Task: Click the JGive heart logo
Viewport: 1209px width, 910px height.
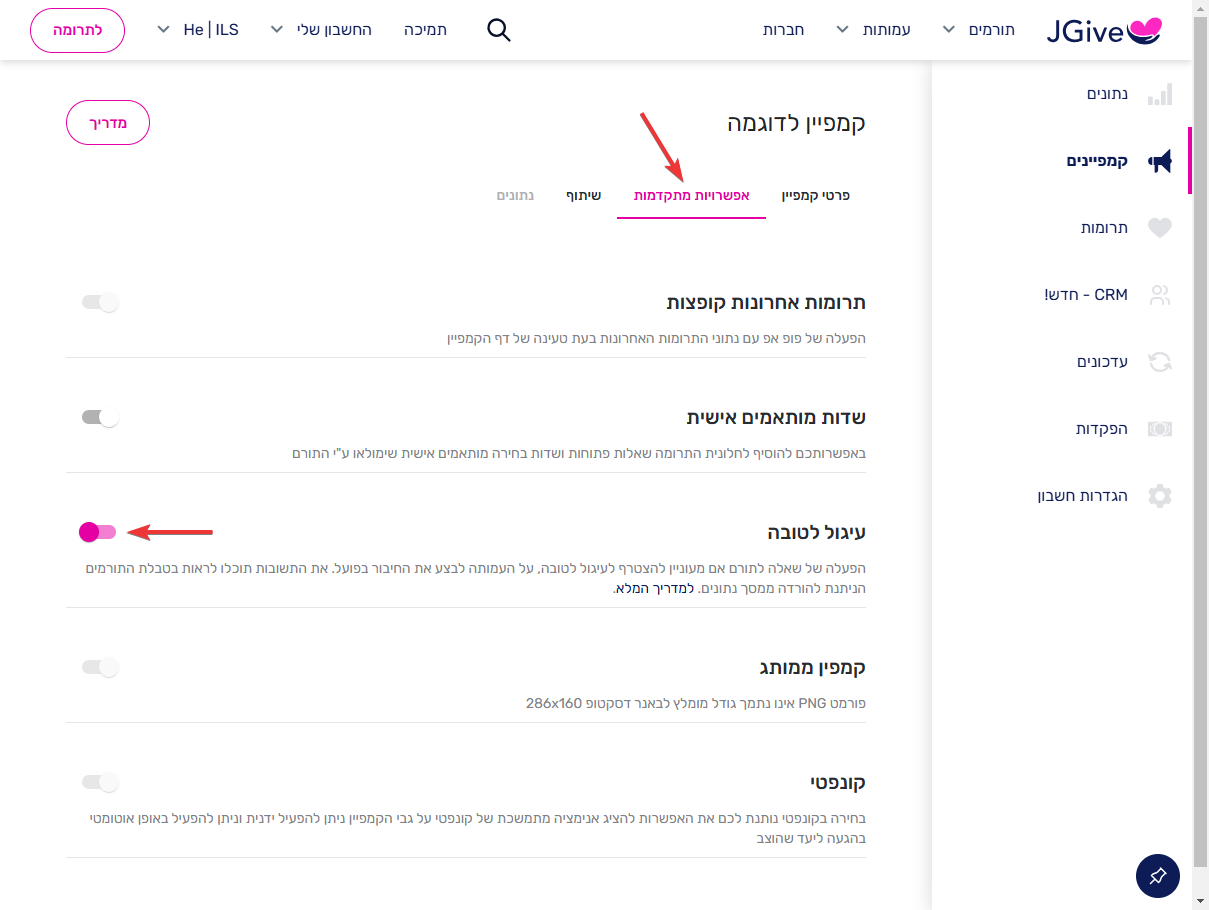Action: 1105,31
